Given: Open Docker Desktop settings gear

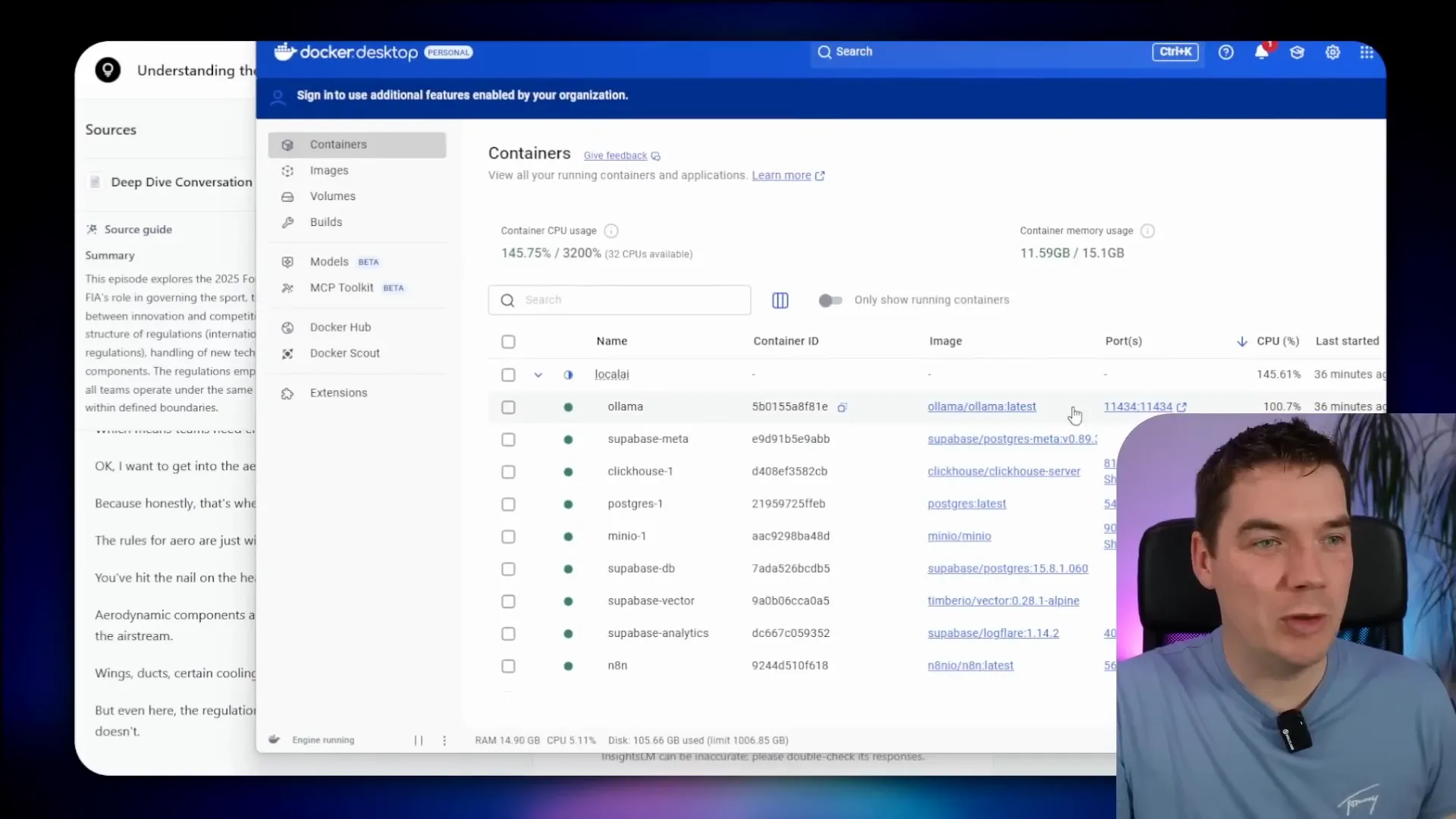Looking at the screenshot, I should pos(1332,52).
